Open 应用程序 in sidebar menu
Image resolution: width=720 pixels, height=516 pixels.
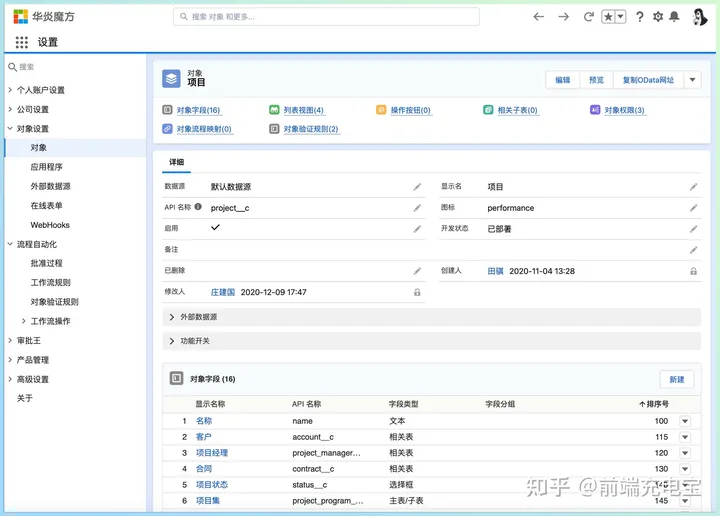click(46, 167)
